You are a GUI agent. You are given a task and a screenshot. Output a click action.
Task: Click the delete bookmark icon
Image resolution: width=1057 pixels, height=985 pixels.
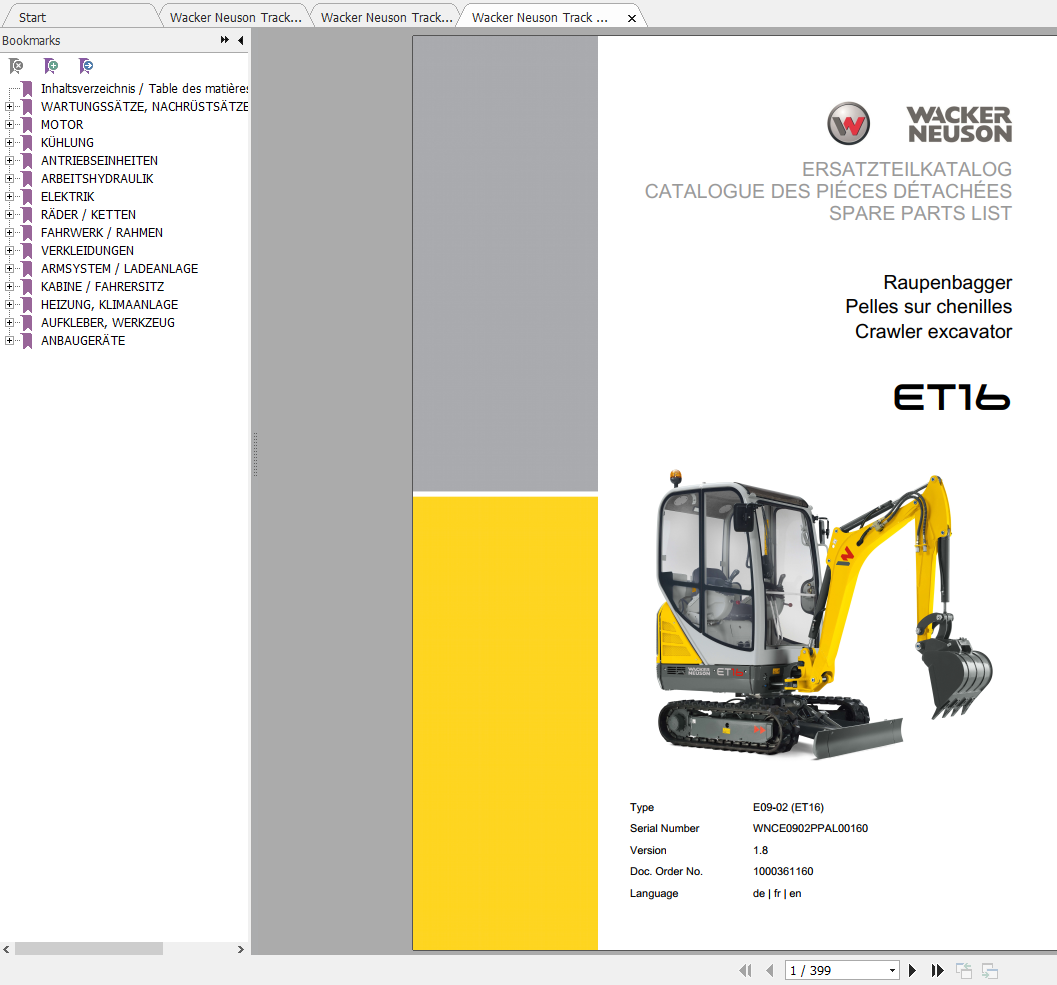tap(16, 66)
